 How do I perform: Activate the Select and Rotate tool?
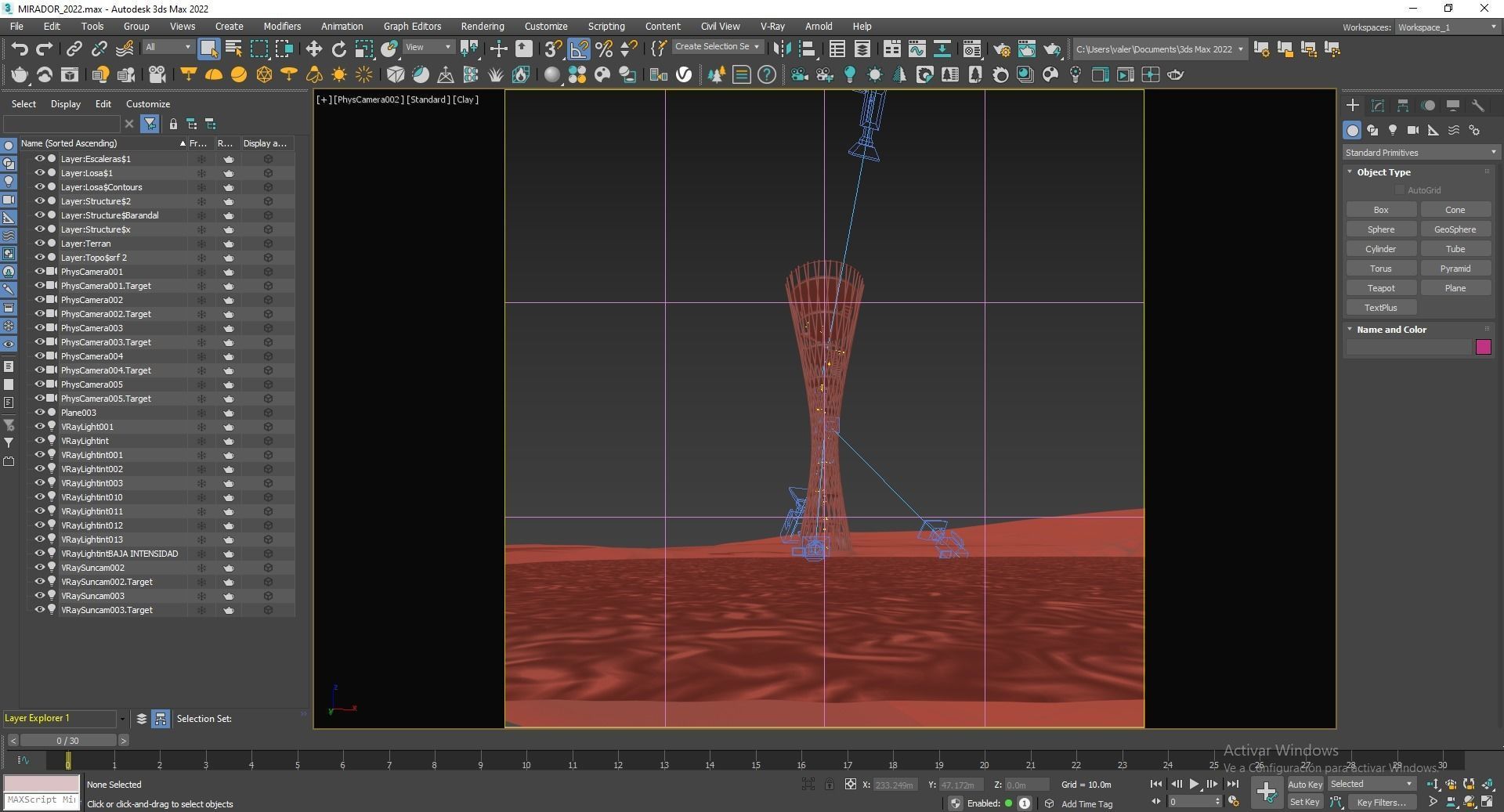click(338, 49)
